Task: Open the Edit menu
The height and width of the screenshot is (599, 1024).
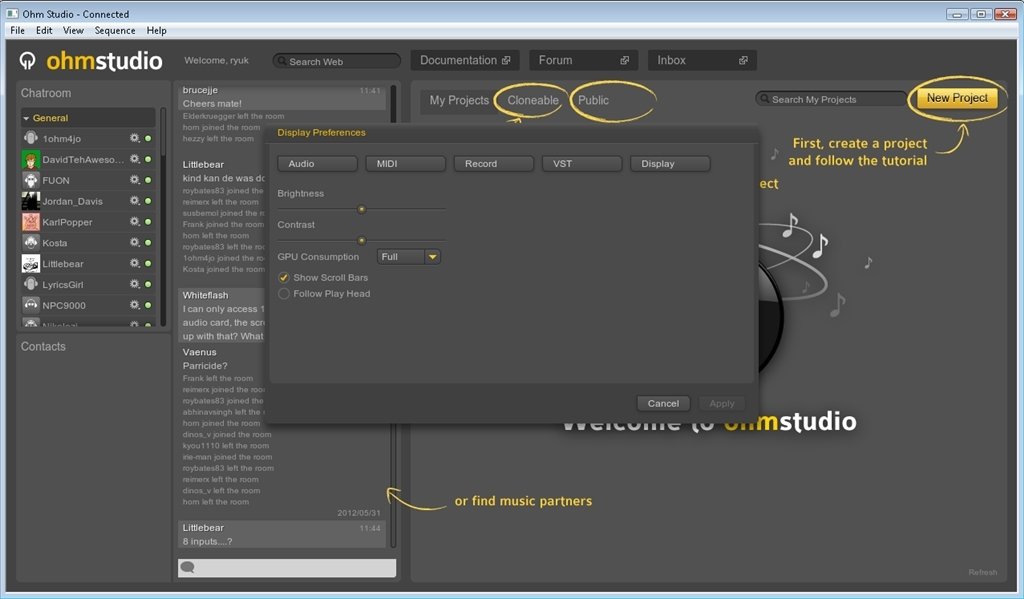Action: [44, 30]
